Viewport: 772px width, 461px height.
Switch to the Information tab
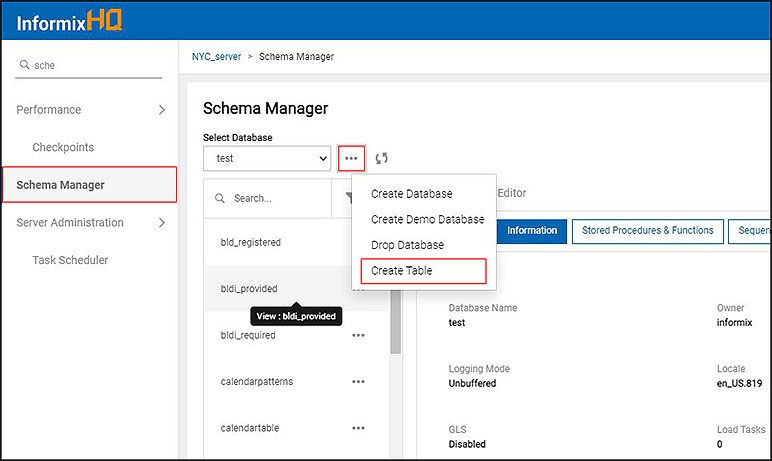click(531, 231)
